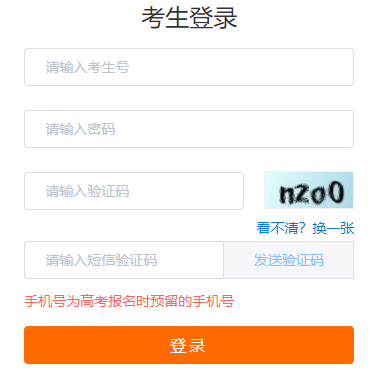Click the nZoO captcha image
Viewport: 379px width, 370px height.
(x=309, y=190)
